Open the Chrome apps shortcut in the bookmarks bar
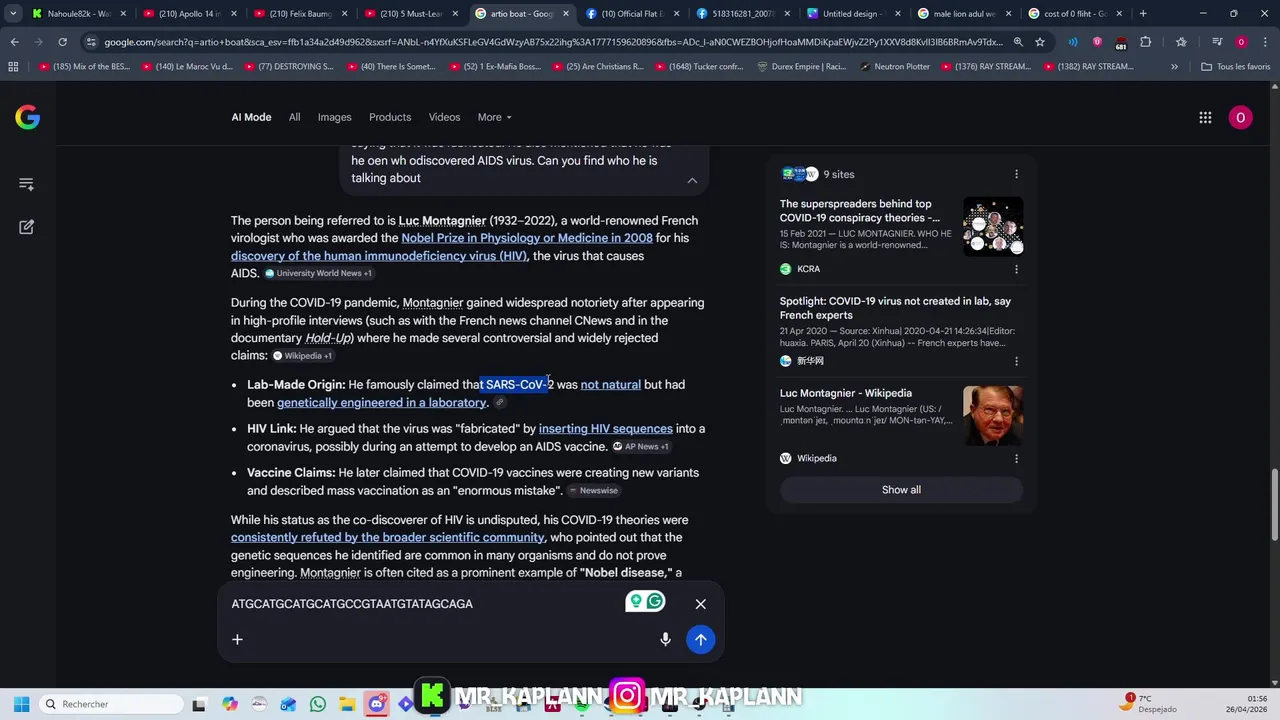 click(x=13, y=66)
